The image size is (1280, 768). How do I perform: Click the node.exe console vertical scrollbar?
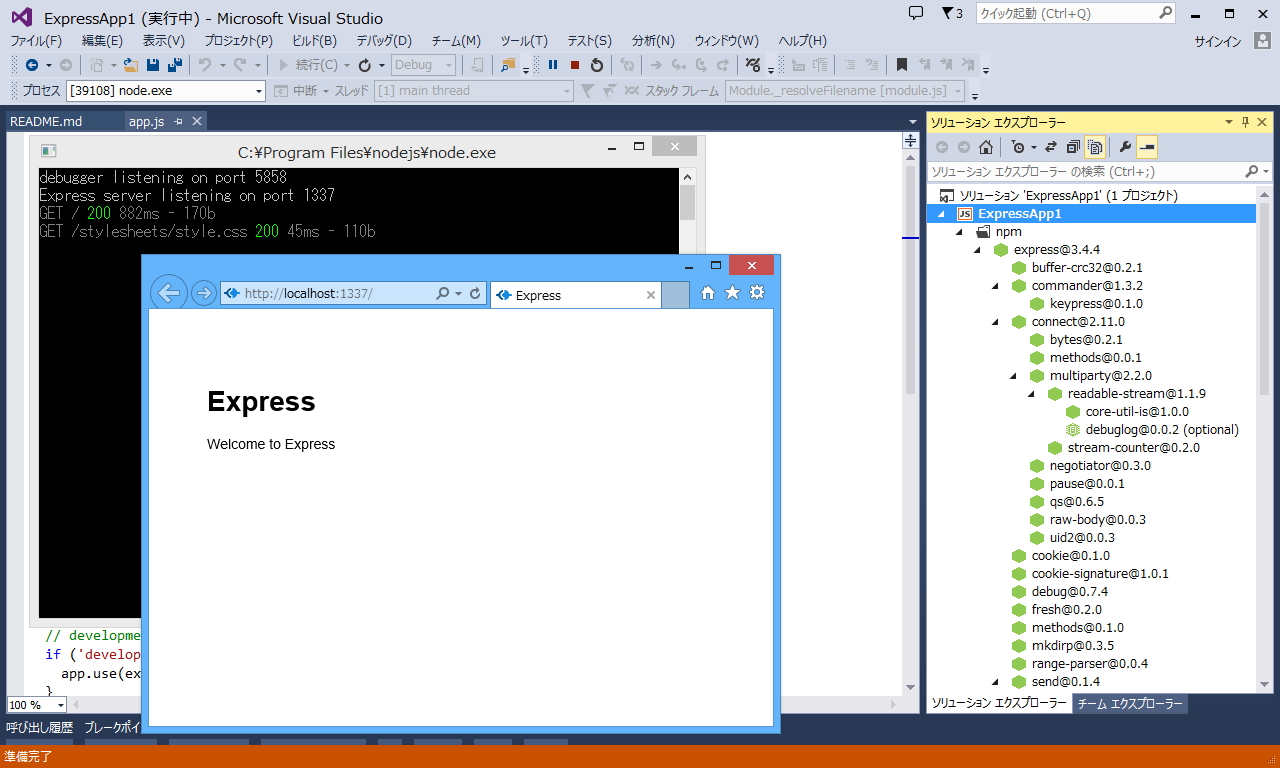[x=687, y=392]
